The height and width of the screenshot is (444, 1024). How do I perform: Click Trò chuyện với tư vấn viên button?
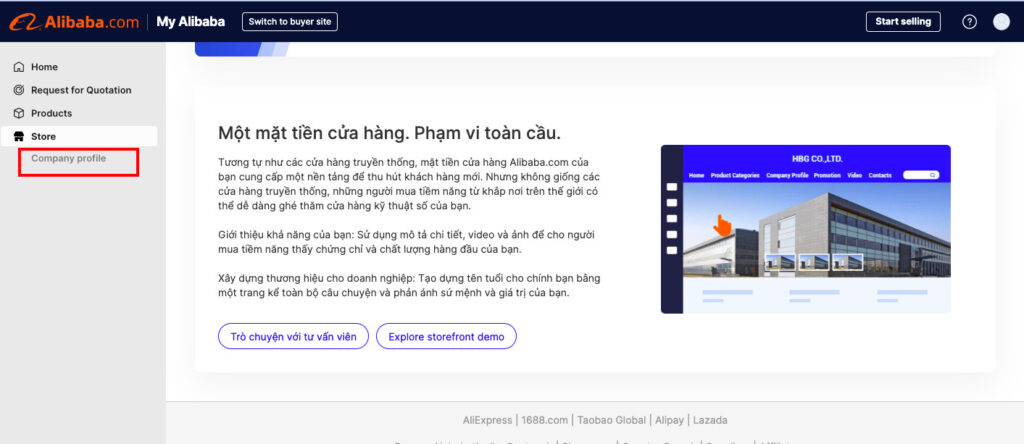tap(293, 336)
